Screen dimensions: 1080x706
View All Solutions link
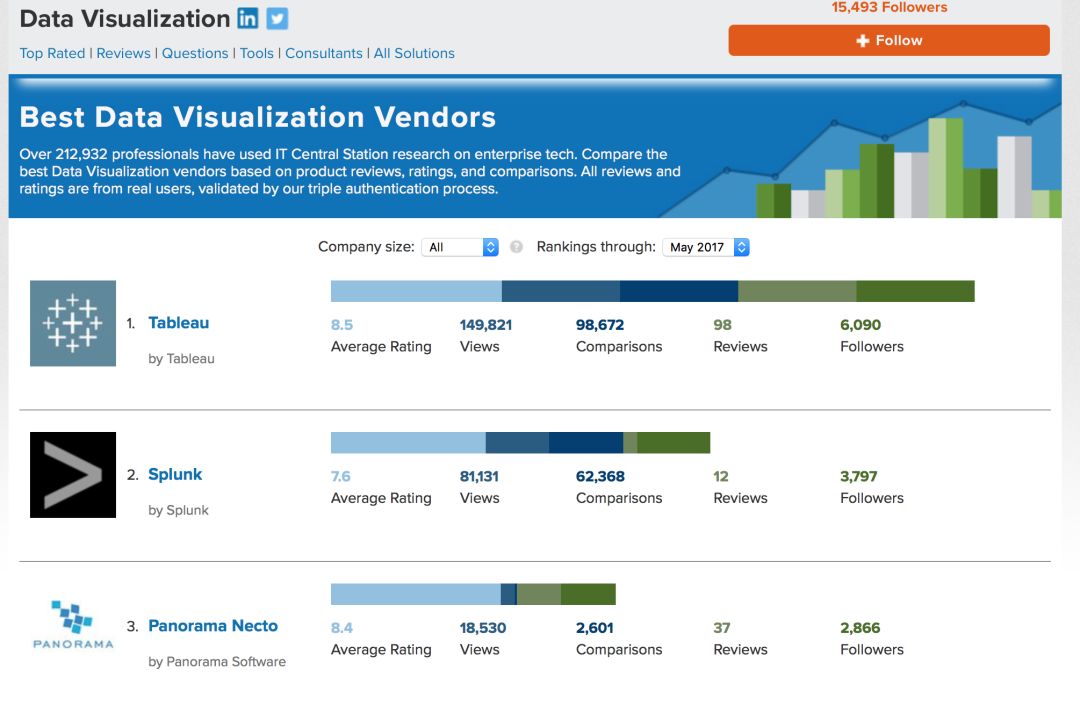tap(414, 53)
